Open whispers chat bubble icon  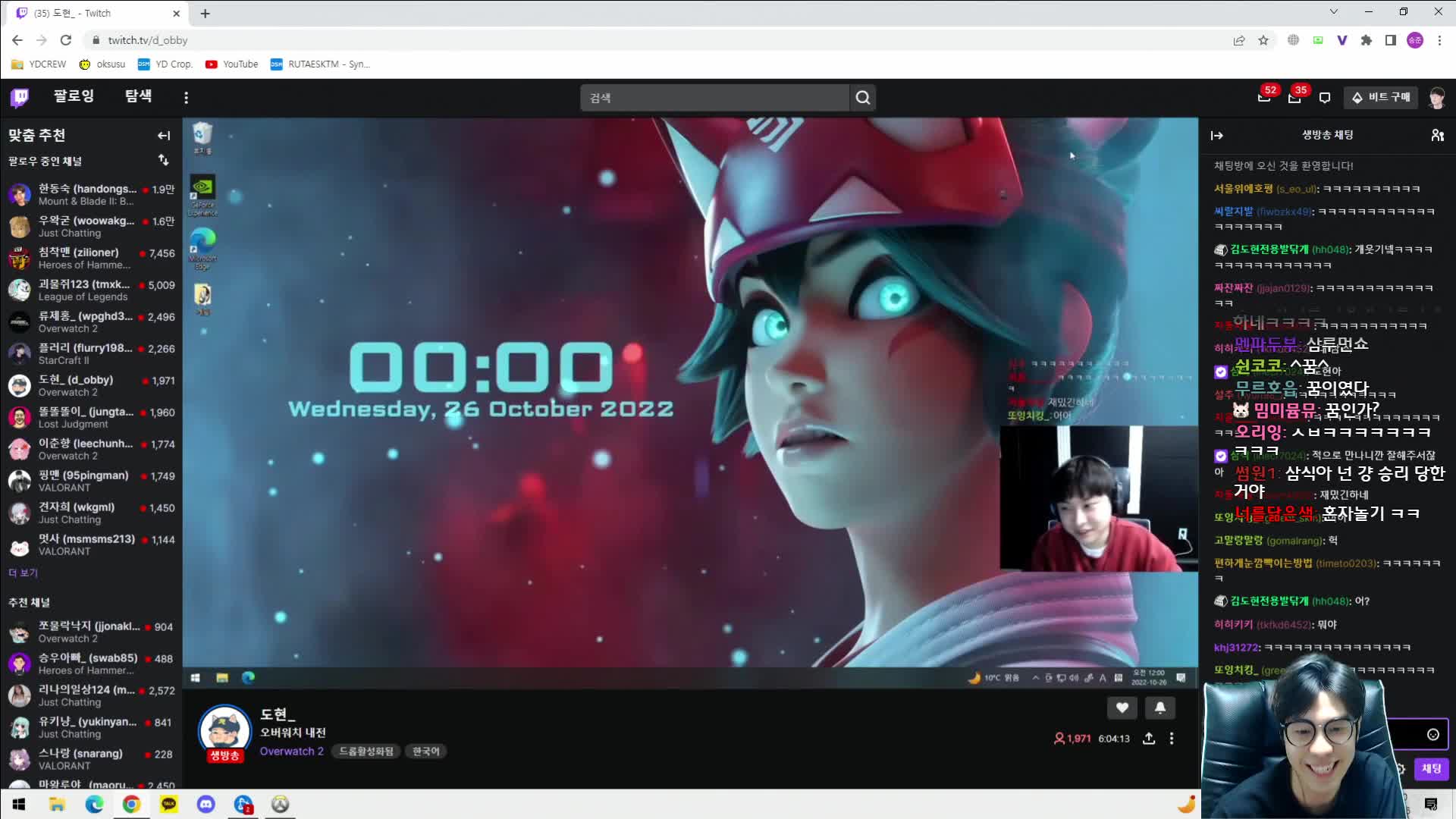tap(1325, 97)
